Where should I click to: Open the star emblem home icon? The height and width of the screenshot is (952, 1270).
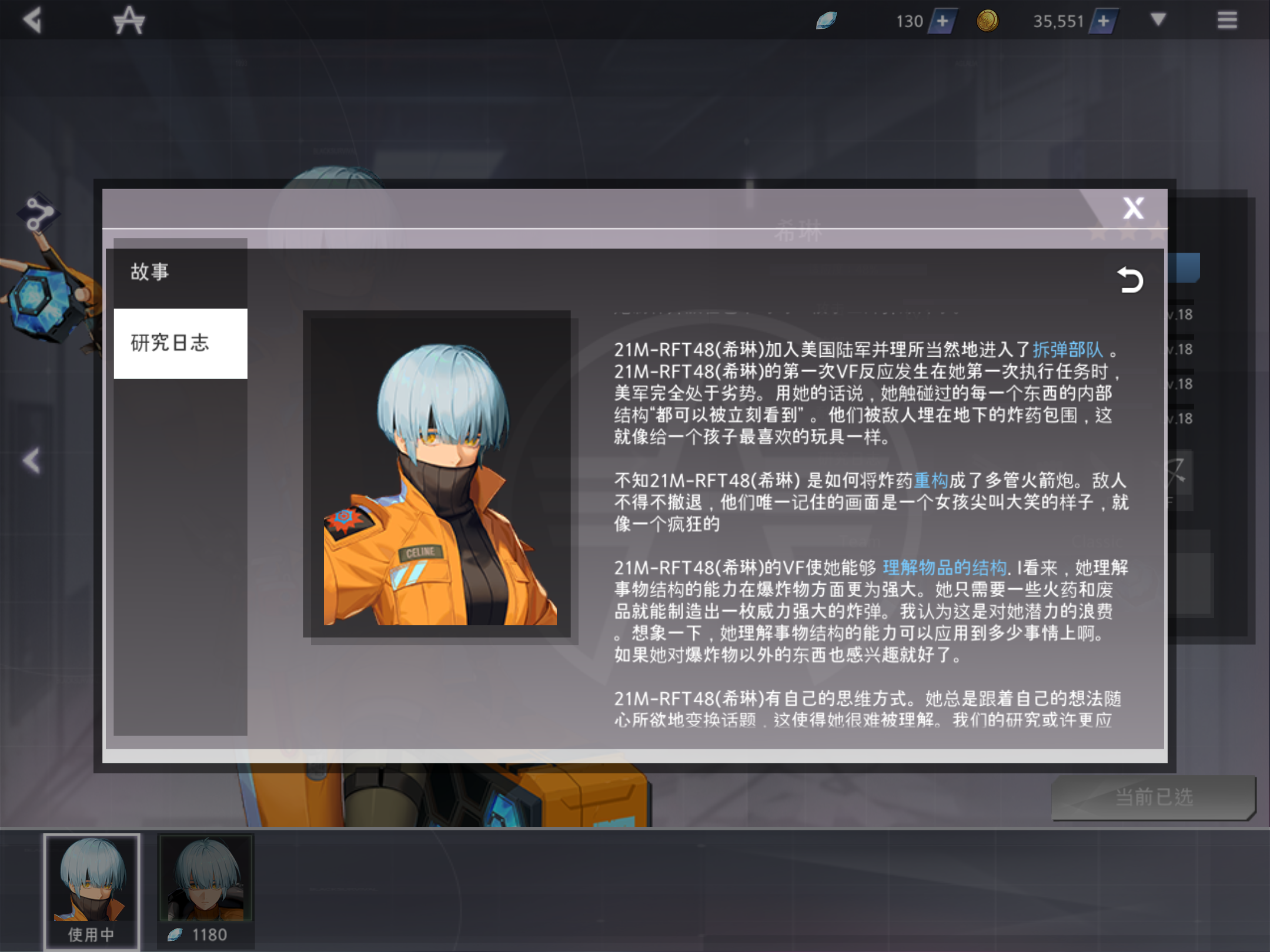[x=129, y=21]
